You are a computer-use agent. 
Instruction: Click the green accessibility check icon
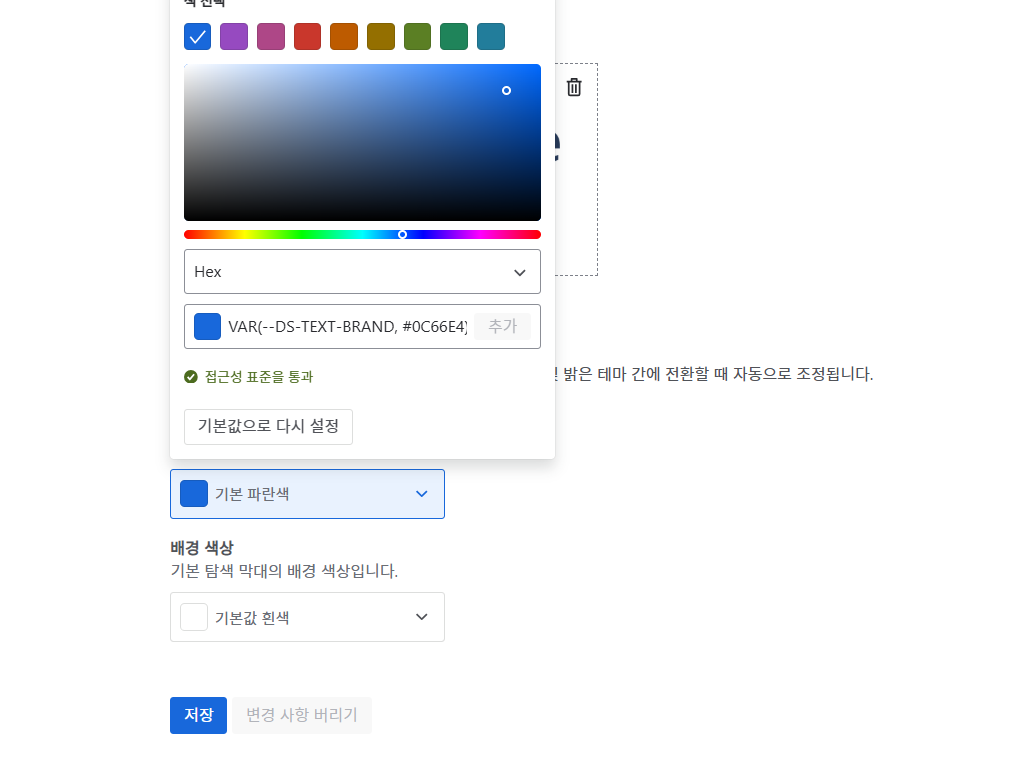click(191, 377)
